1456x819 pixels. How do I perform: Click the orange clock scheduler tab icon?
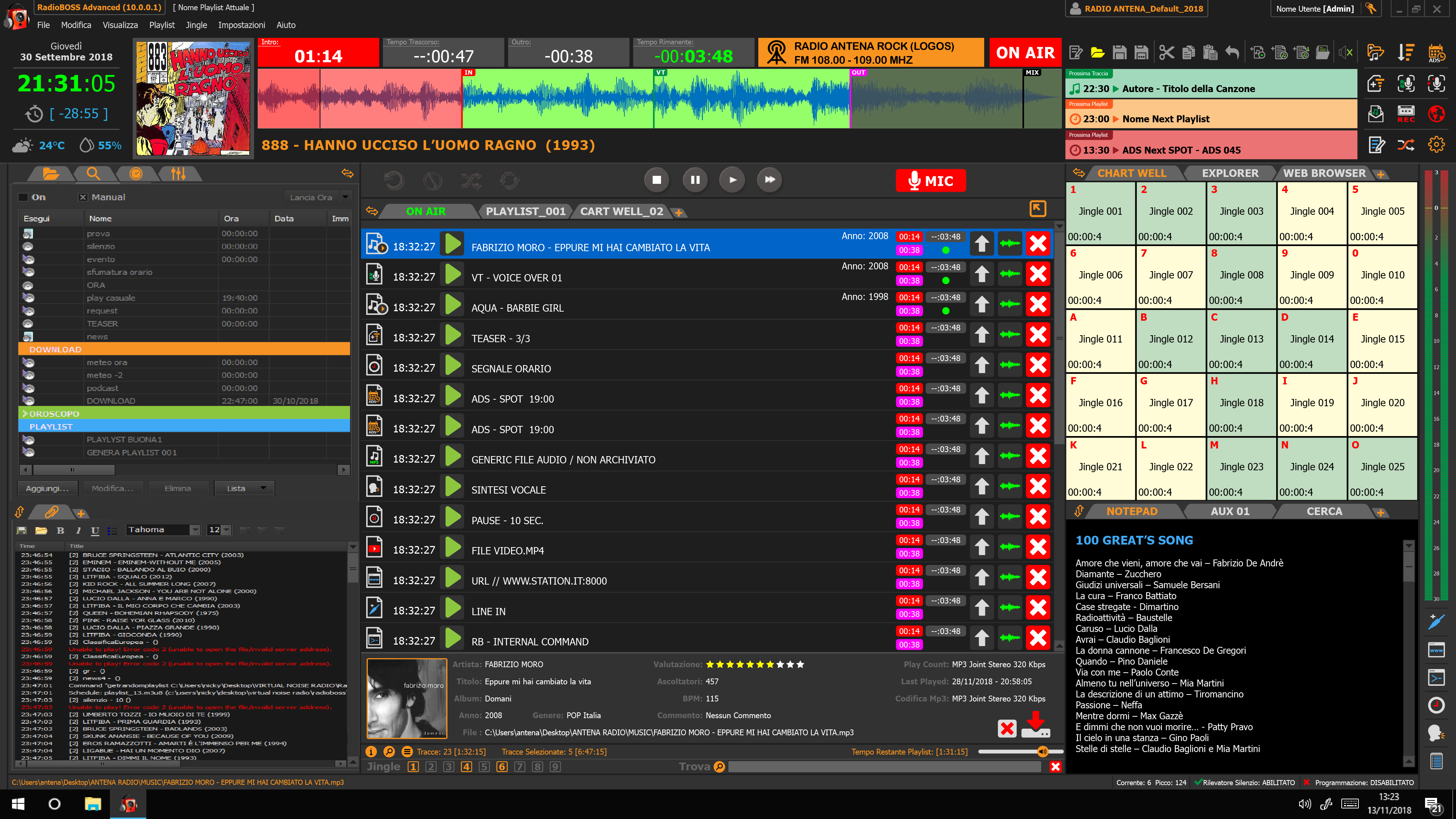(136, 174)
